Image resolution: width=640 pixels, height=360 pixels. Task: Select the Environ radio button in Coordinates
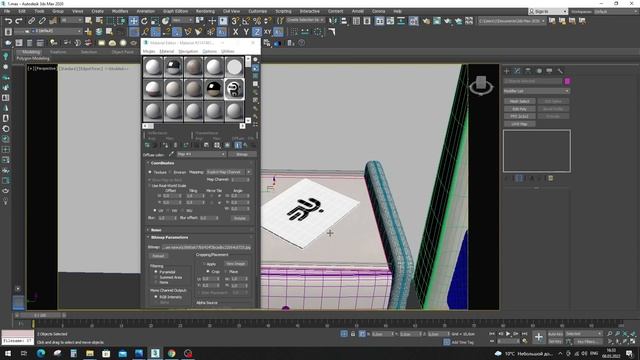[x=170, y=172]
